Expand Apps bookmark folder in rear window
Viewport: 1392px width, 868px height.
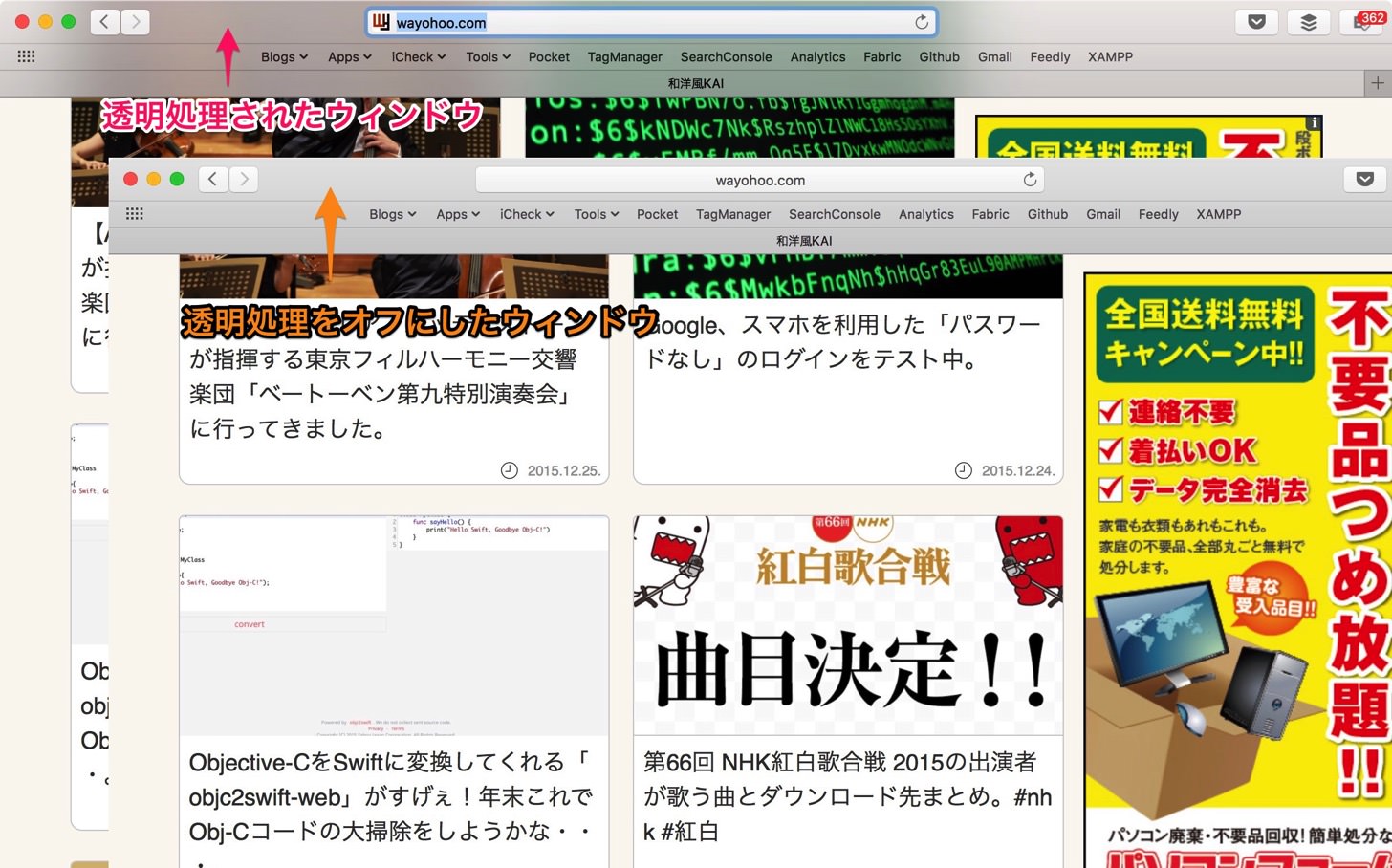click(349, 56)
